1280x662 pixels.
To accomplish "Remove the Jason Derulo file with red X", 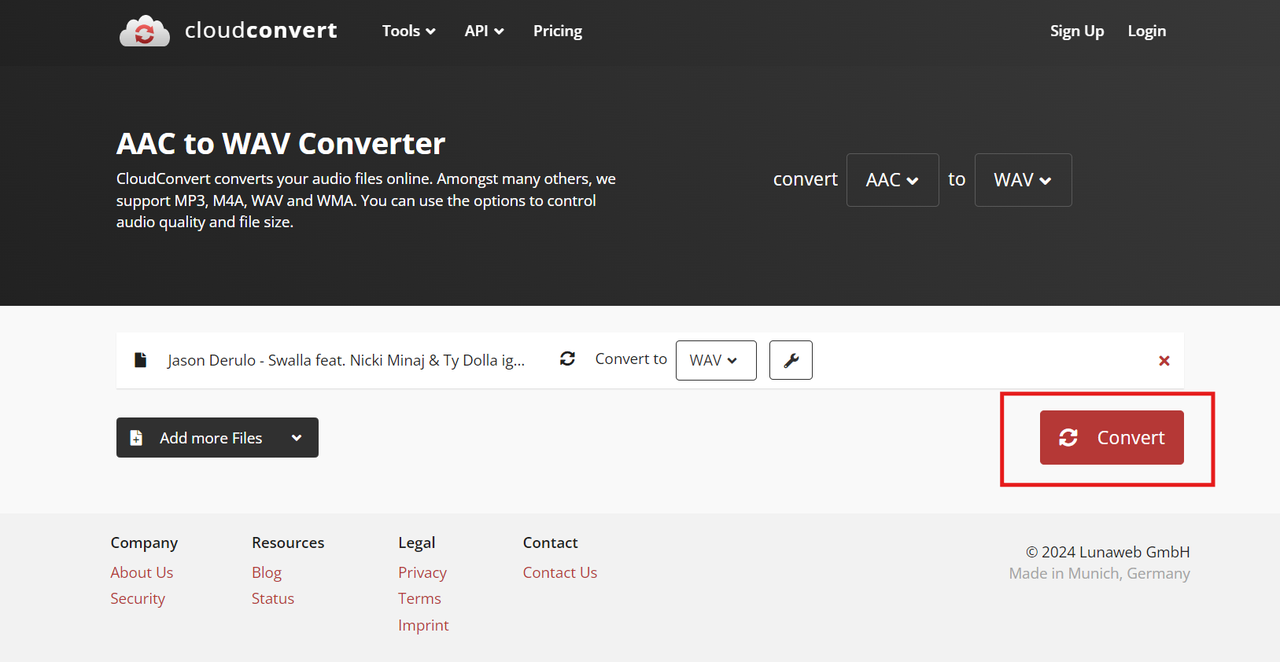I will point(1164,361).
